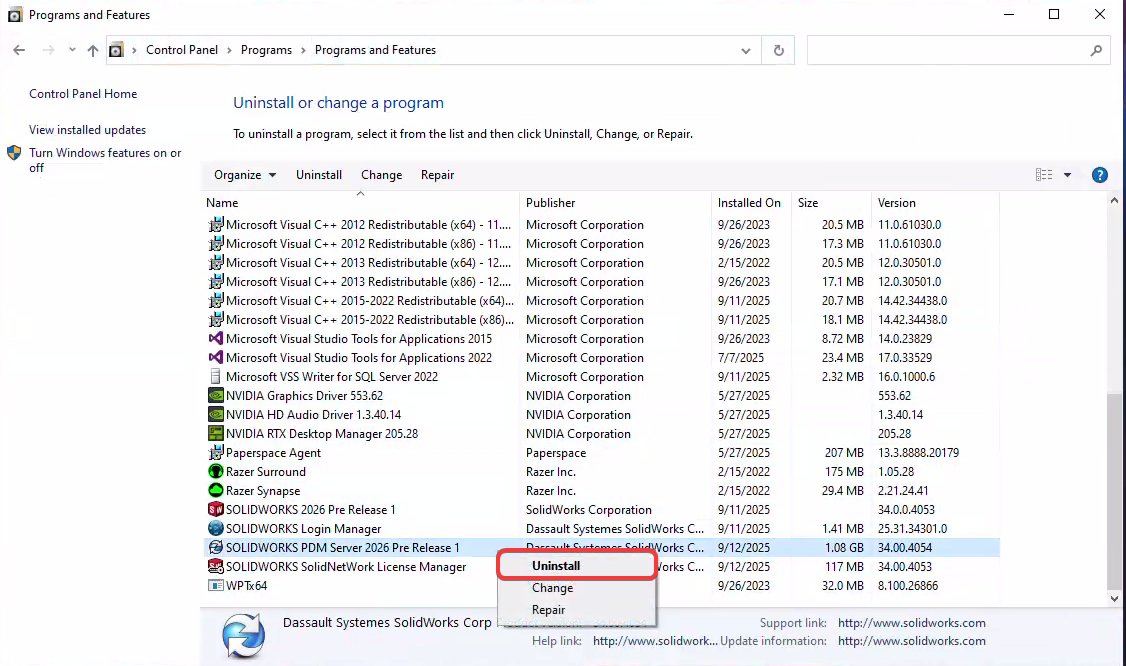This screenshot has height=666, width=1126.
Task: Click the Paperspace Agent icon
Action: (215, 452)
